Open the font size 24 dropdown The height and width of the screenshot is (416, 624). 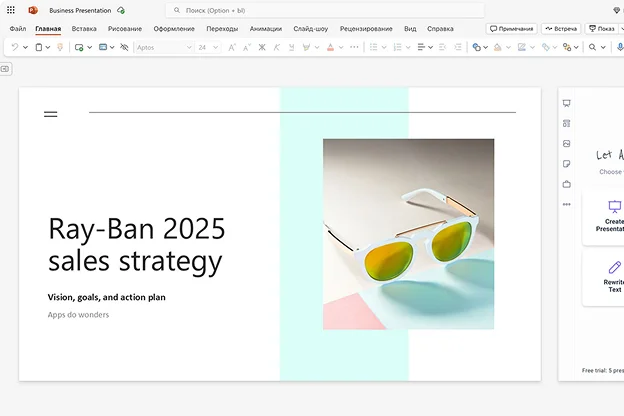(208, 47)
